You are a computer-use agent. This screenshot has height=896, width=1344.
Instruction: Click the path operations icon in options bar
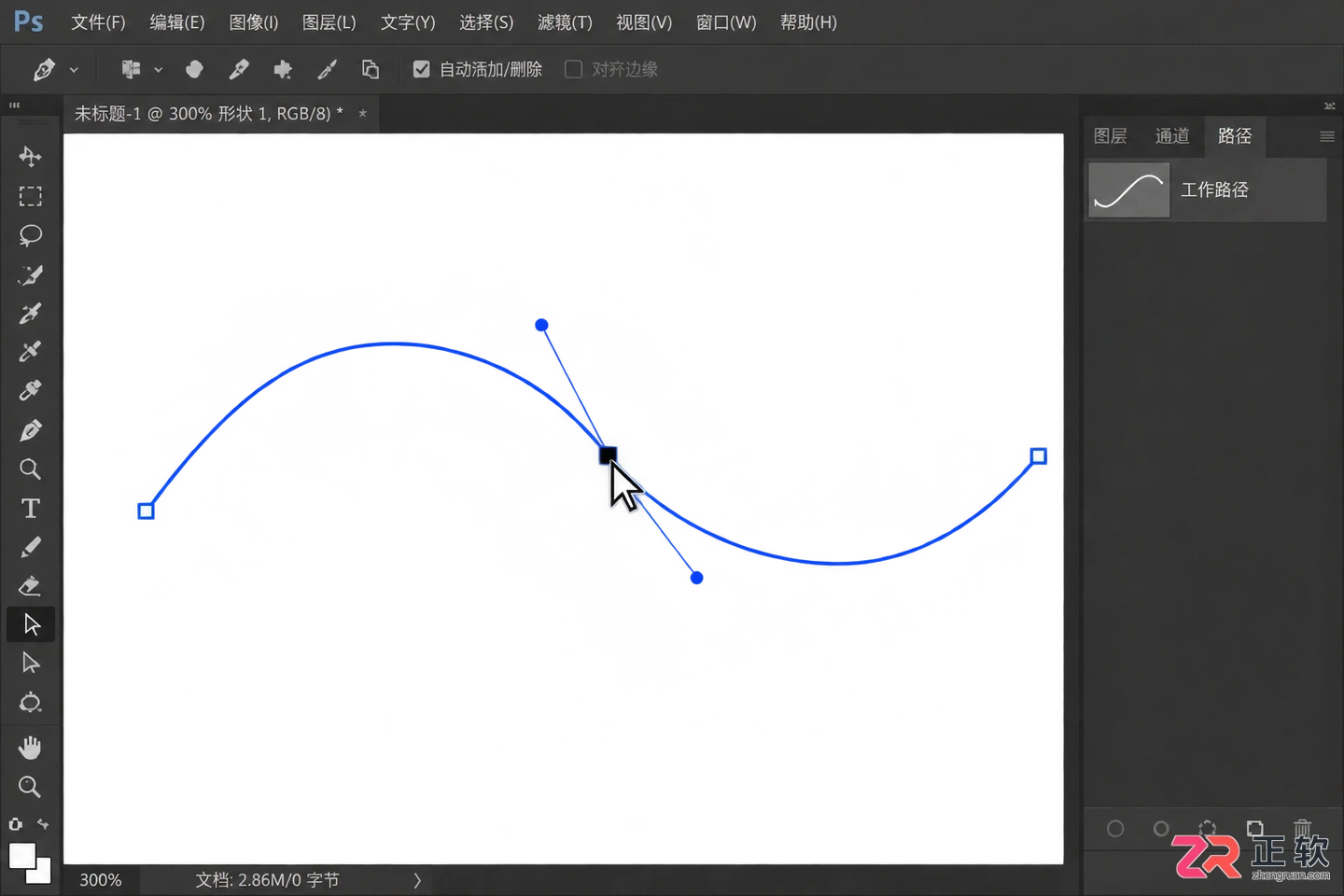coord(131,69)
